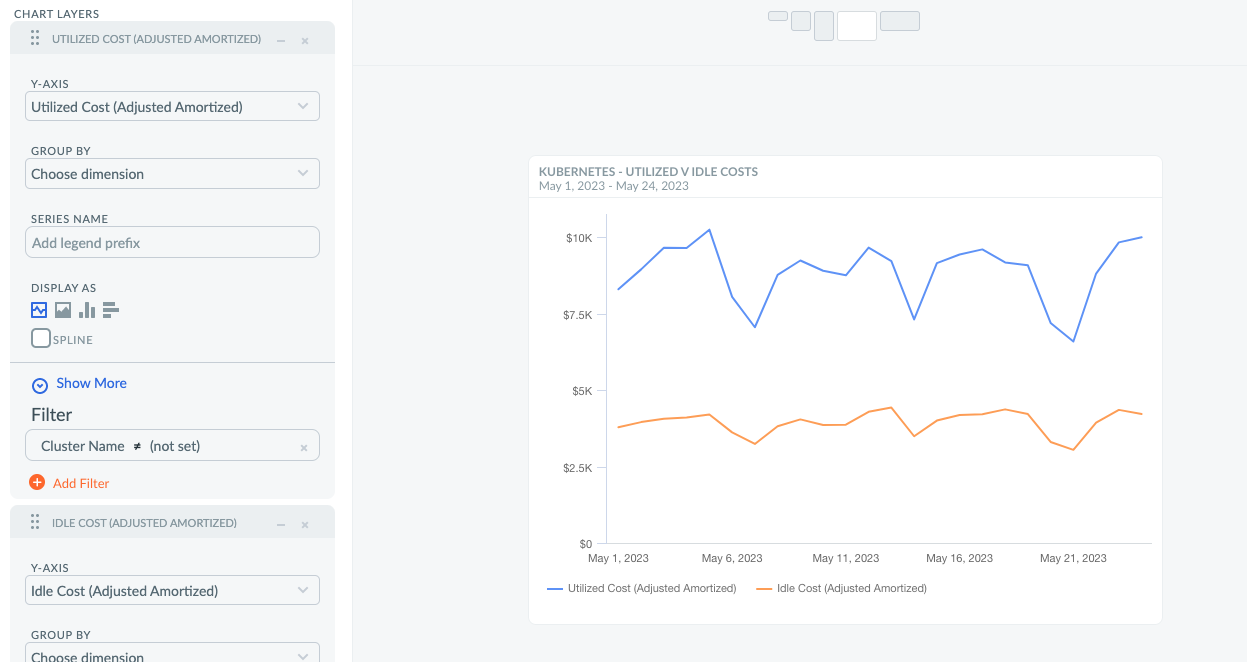Image resolution: width=1247 pixels, height=662 pixels.
Task: Collapse the Utilized Cost layer panel
Action: tap(281, 41)
